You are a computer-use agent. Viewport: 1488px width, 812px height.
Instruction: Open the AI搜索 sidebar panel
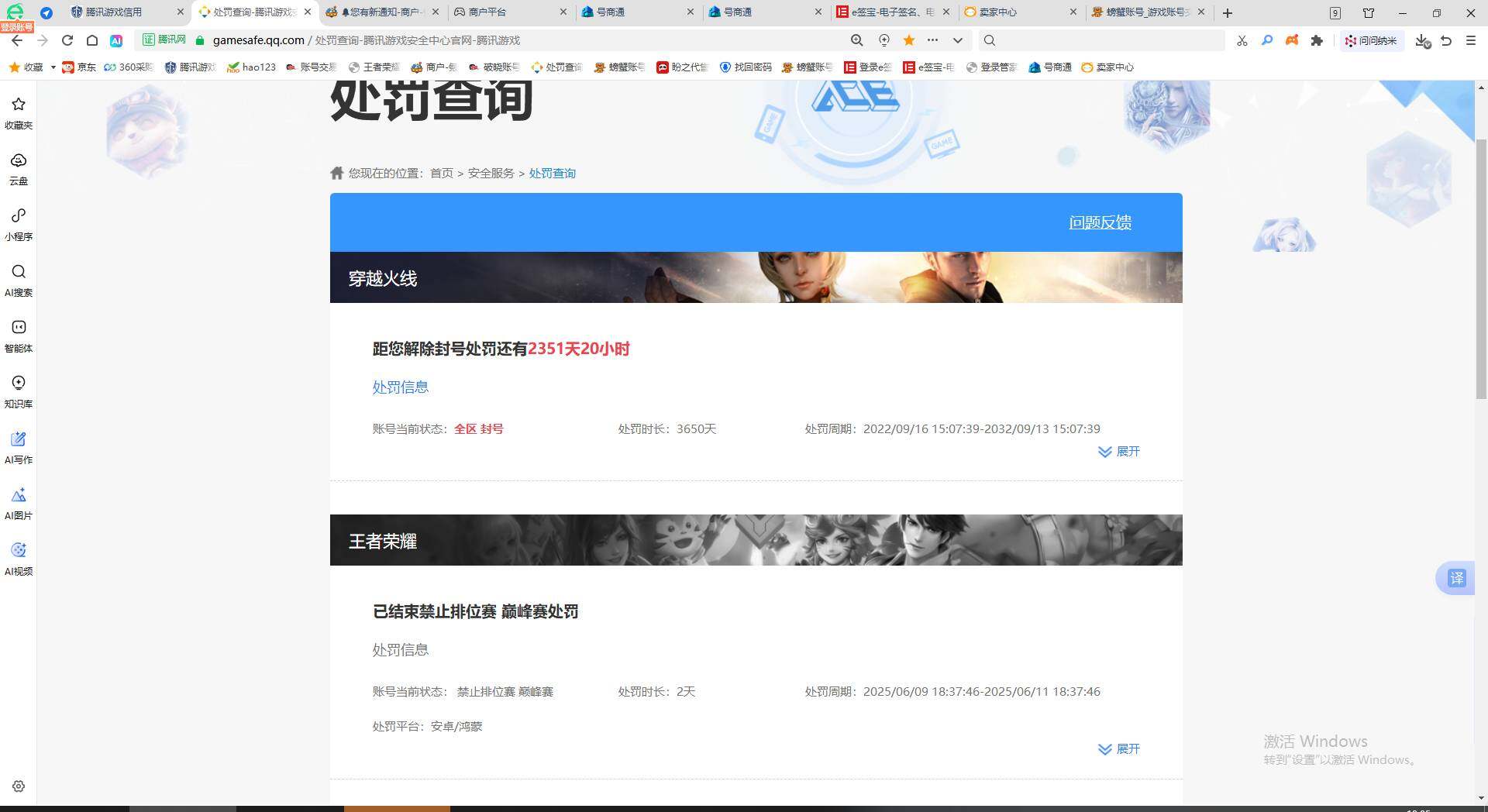pyautogui.click(x=18, y=280)
